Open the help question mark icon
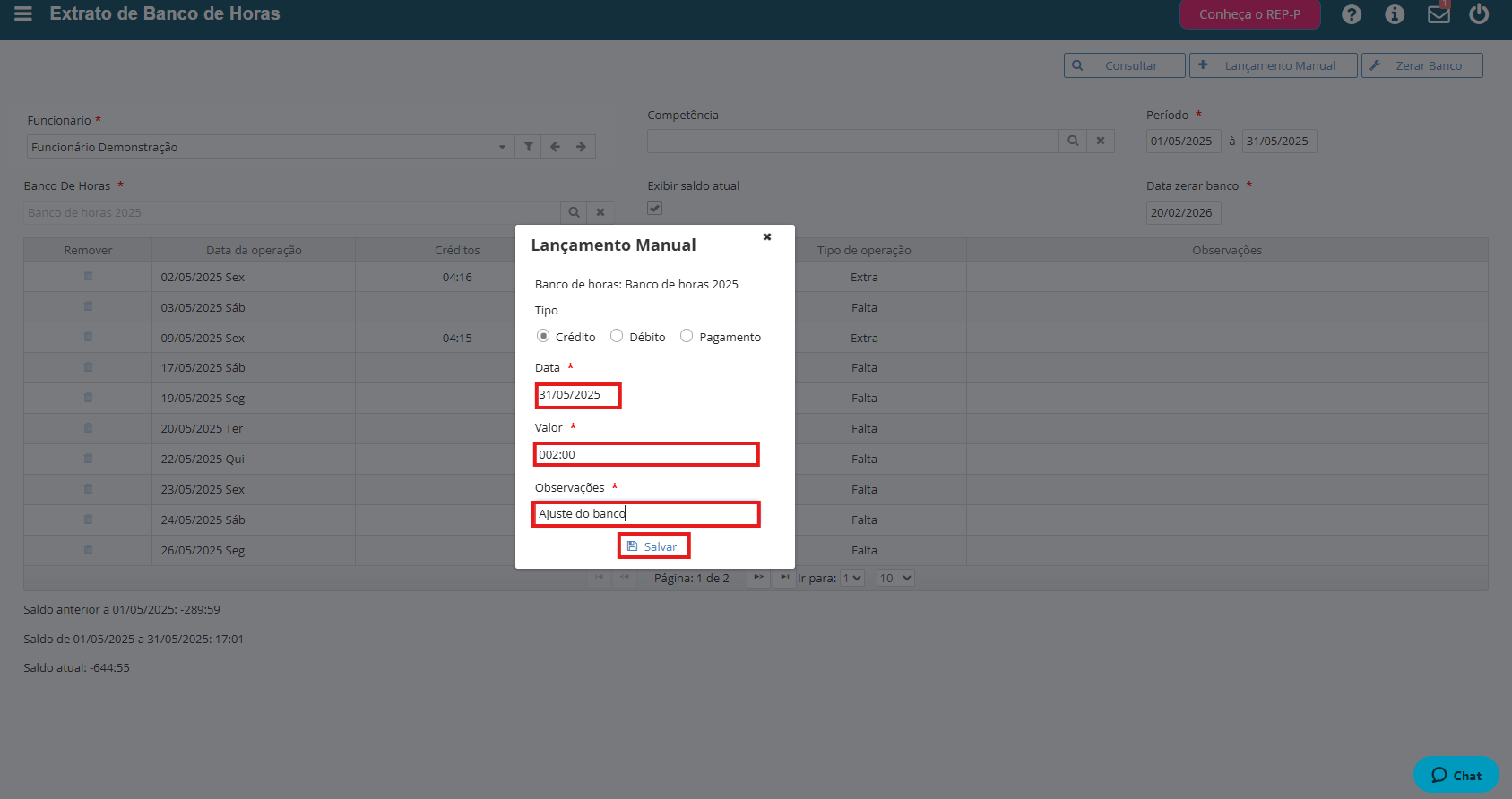1512x799 pixels. 1352,14
